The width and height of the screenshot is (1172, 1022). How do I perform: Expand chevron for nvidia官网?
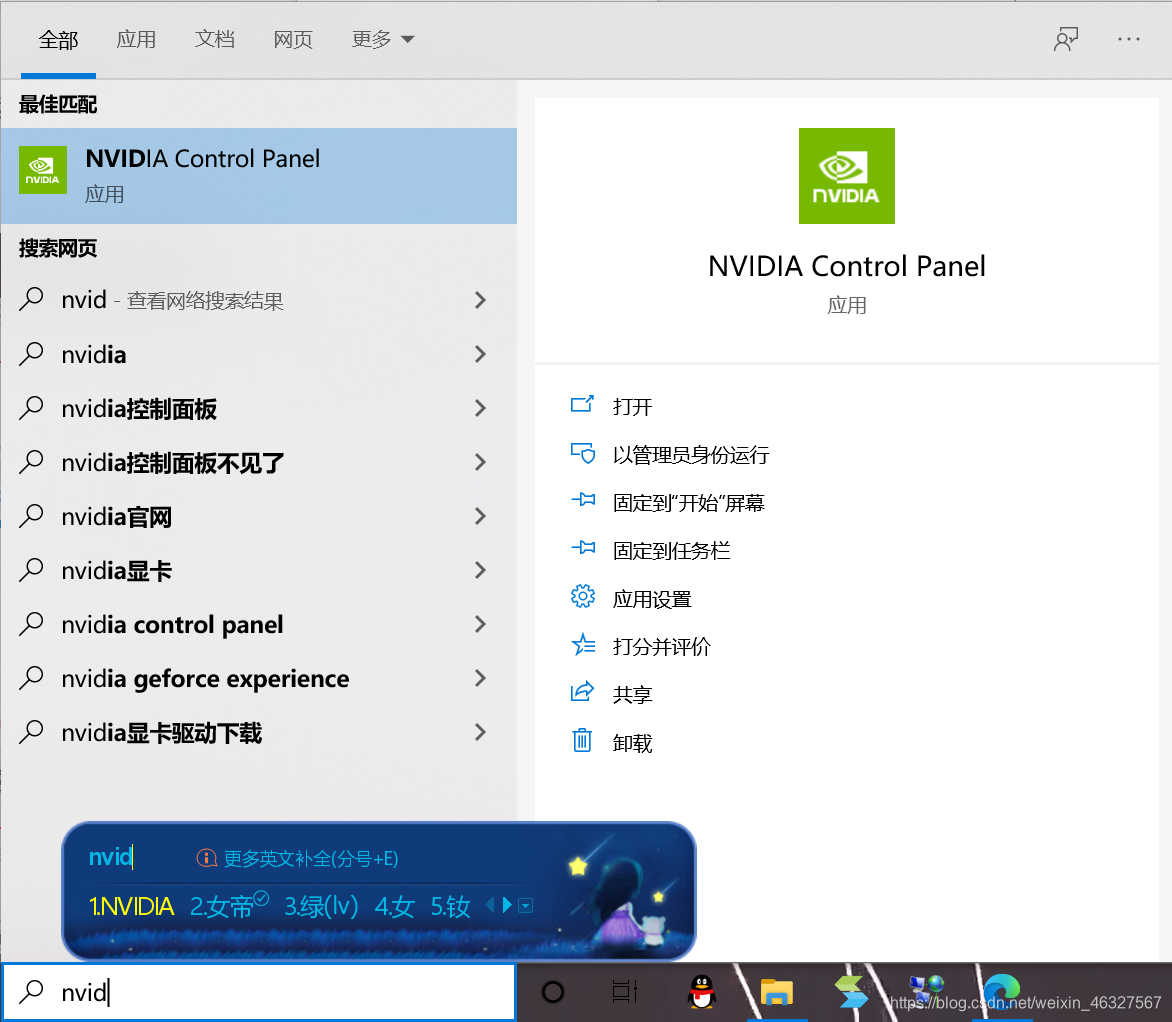[x=481, y=516]
